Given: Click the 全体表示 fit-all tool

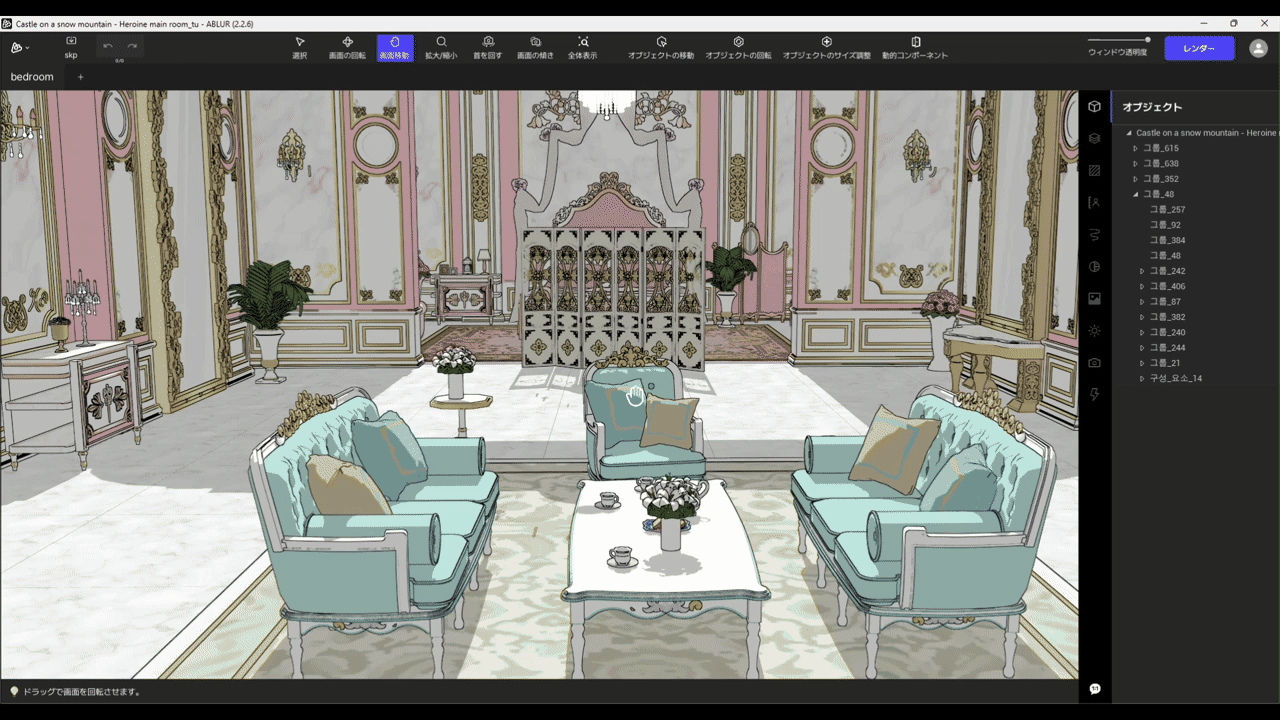Looking at the screenshot, I should pos(583,47).
